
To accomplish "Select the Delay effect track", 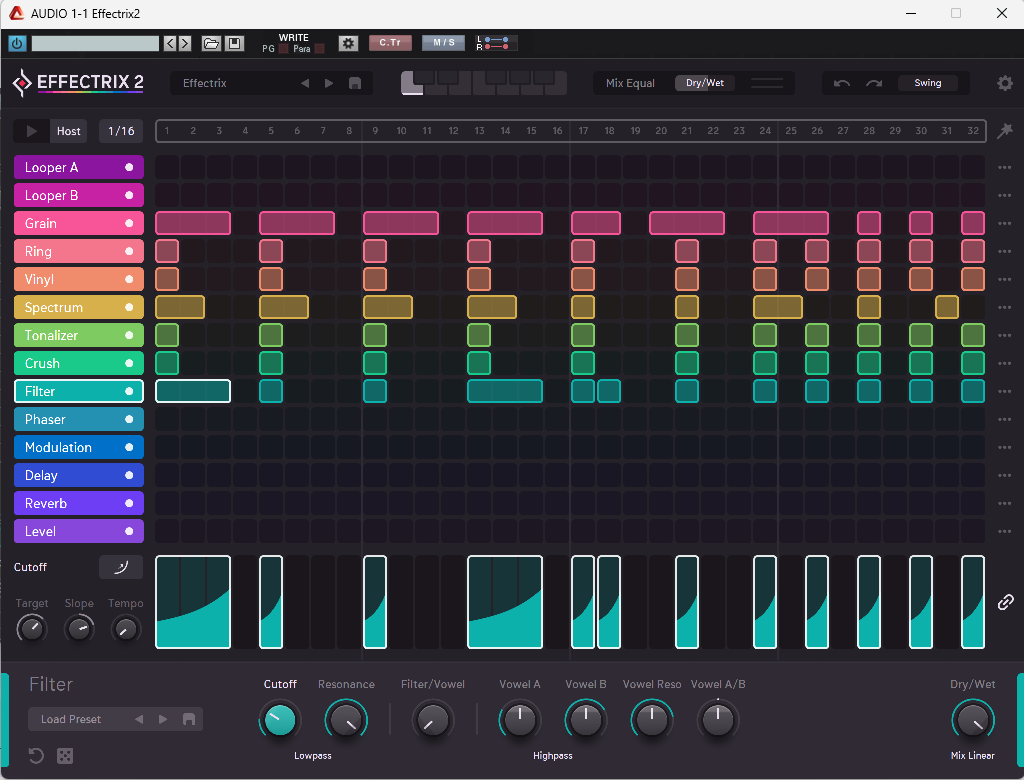I will [79, 476].
